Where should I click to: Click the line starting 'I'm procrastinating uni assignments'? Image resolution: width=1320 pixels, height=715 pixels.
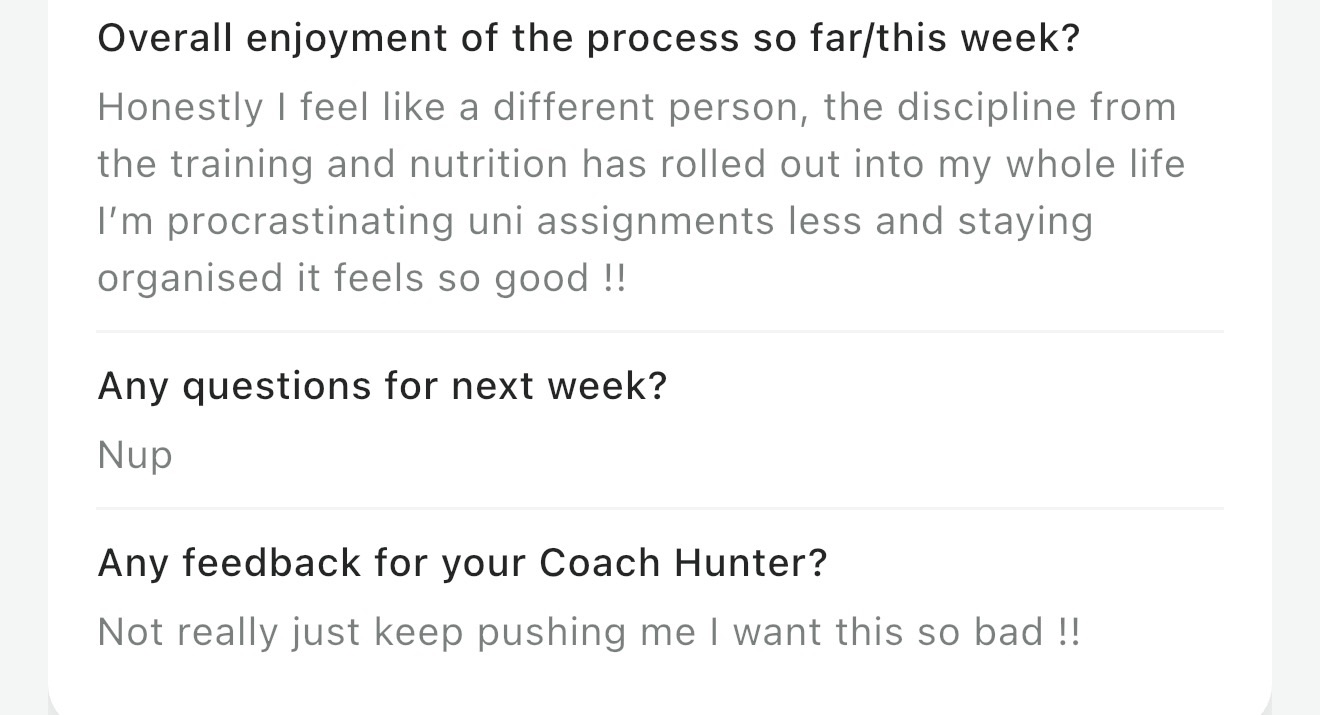(595, 221)
